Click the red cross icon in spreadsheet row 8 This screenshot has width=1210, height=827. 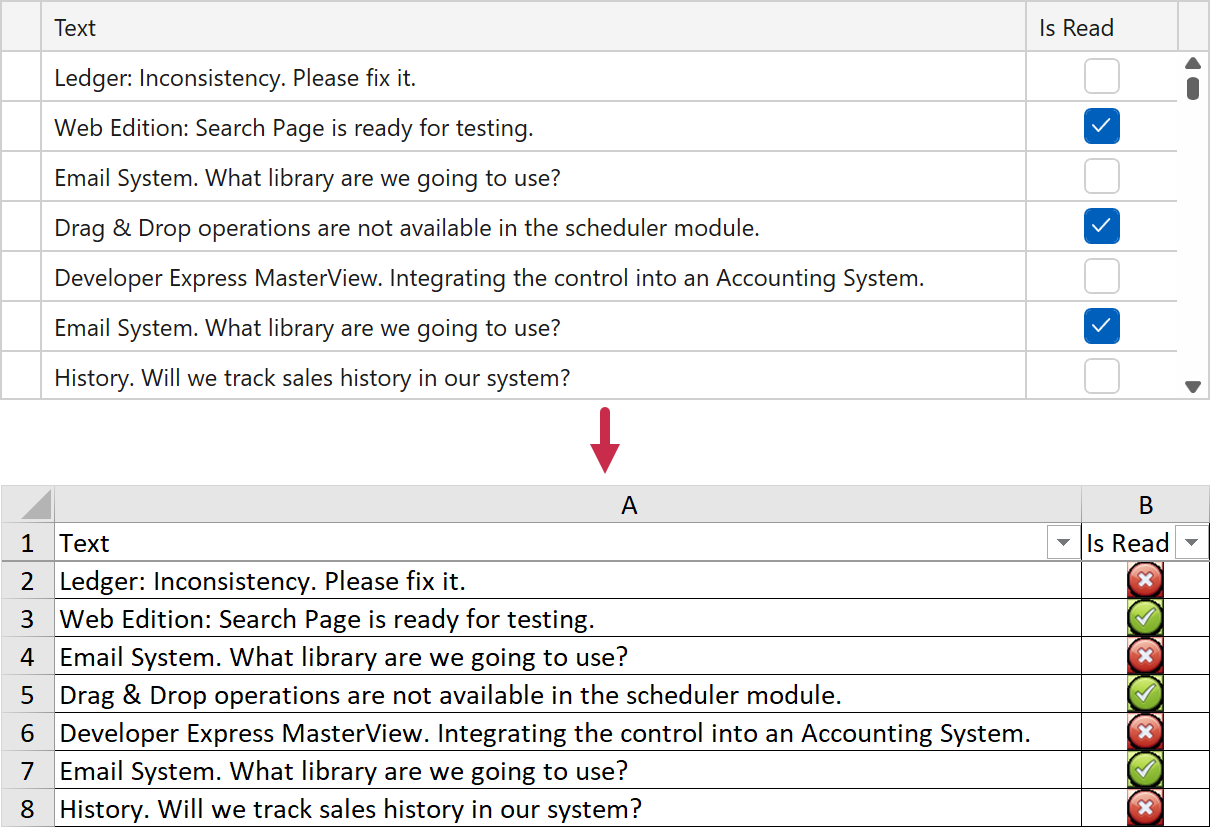[1145, 808]
